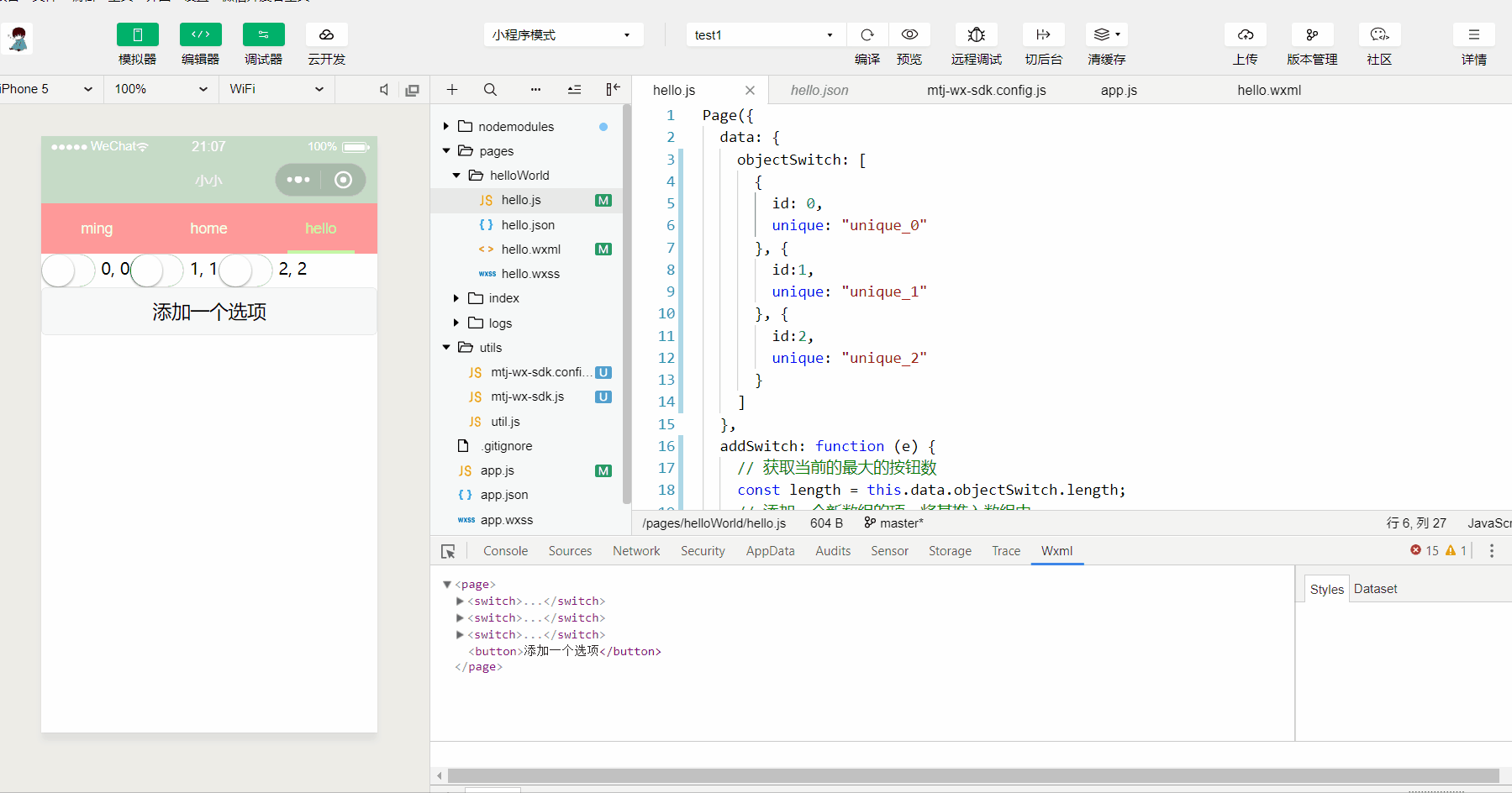Screen dimensions: 1512x793
Task: Toggle the Editor (编辑器) panel icon
Action: (200, 35)
